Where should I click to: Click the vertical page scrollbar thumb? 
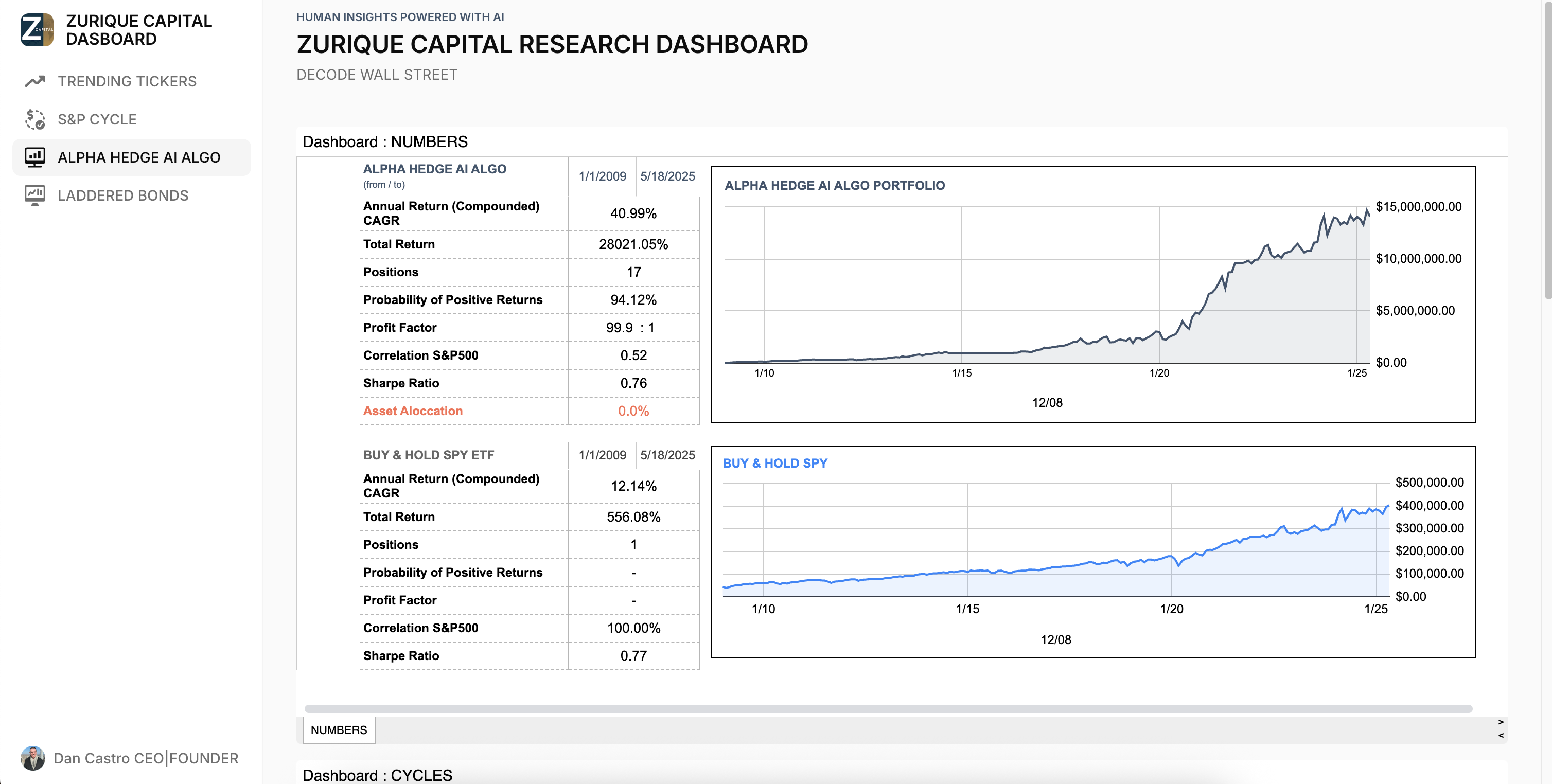1547,151
